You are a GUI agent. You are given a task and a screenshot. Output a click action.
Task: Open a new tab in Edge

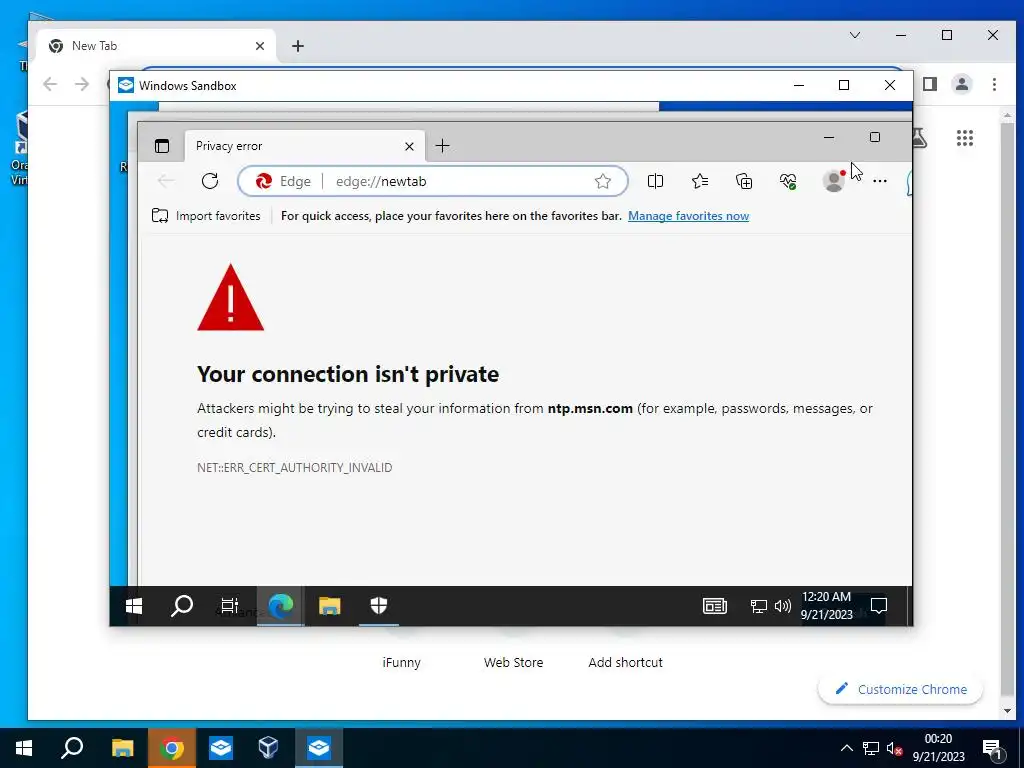click(442, 146)
